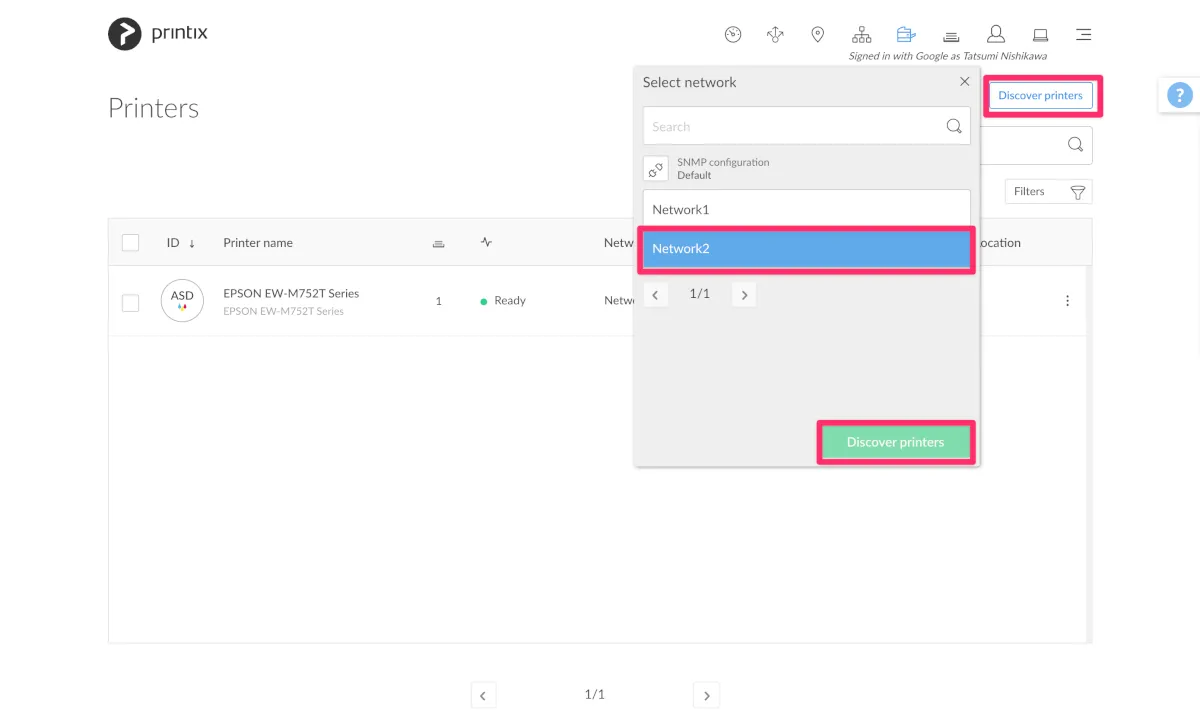Open the EPSON printer row options menu
Viewport: 1200px width, 710px height.
(1067, 301)
